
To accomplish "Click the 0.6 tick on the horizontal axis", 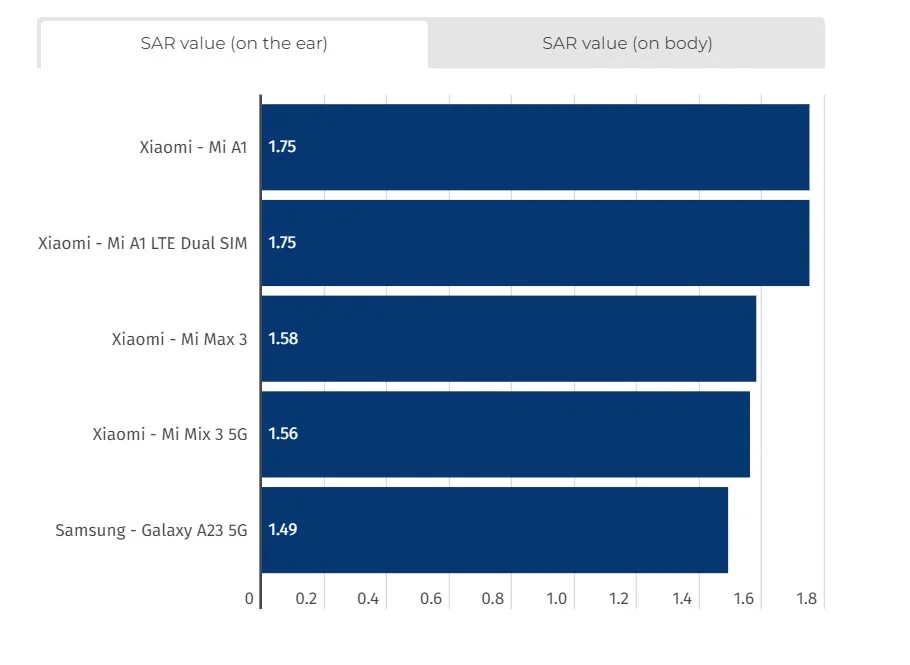I will tap(431, 599).
